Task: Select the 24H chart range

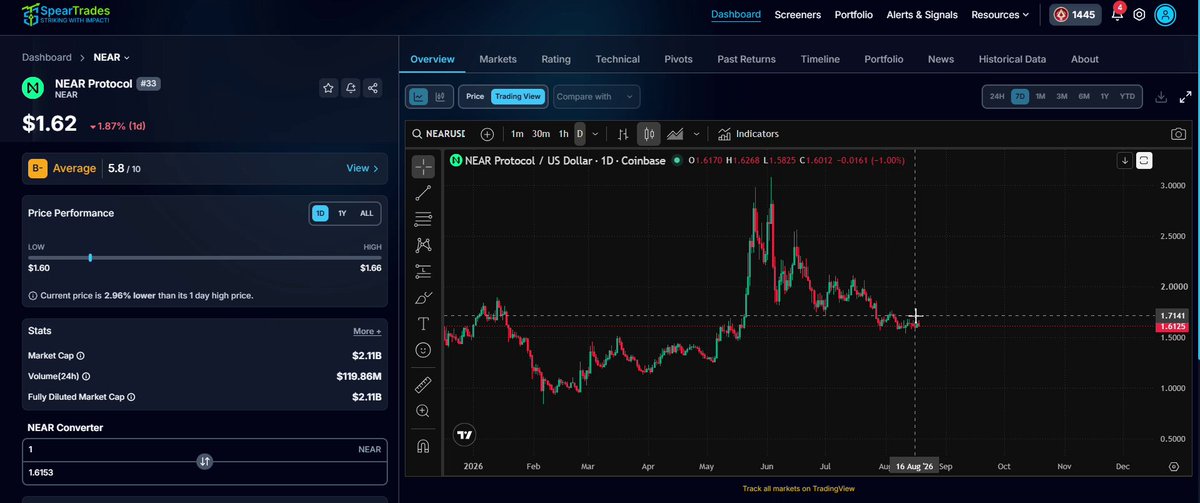Action: coord(997,97)
